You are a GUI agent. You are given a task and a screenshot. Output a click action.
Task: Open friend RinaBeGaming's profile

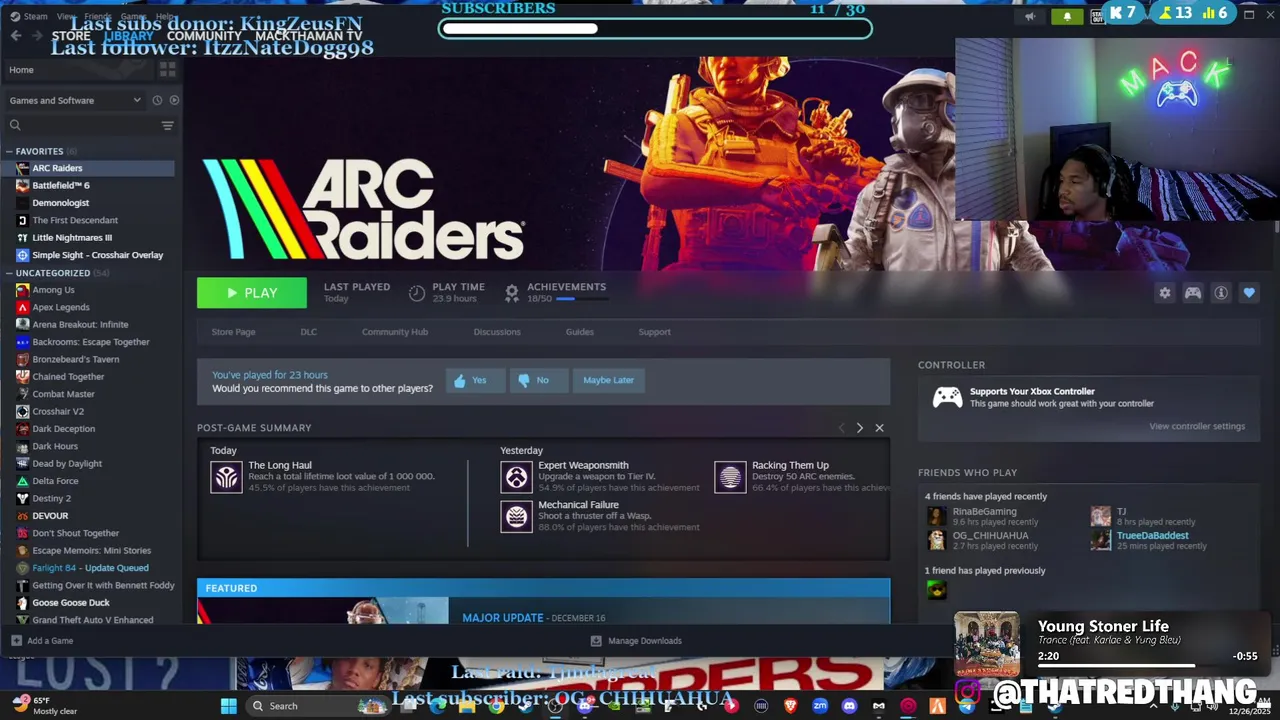(984, 512)
